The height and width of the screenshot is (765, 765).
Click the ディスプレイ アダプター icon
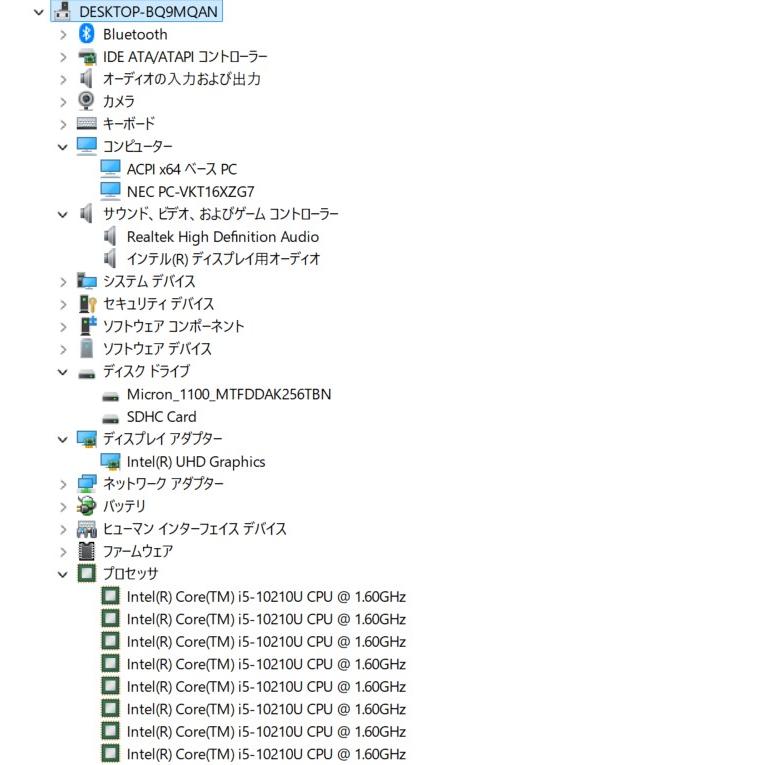click(87, 439)
